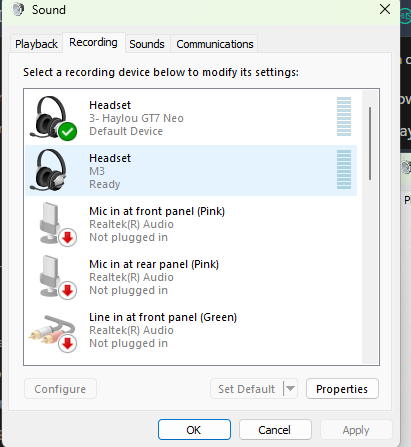This screenshot has width=411, height=447.
Task: Click the 'Ready' status under M3
Action: [105, 184]
